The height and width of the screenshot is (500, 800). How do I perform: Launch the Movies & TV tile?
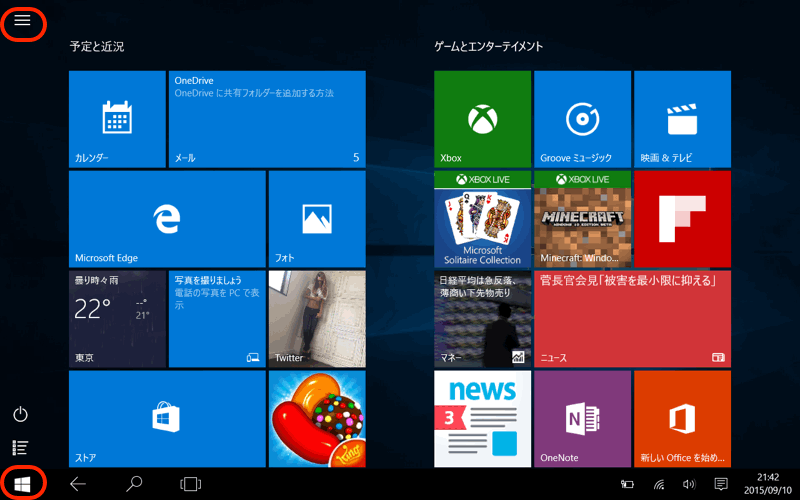(682, 118)
